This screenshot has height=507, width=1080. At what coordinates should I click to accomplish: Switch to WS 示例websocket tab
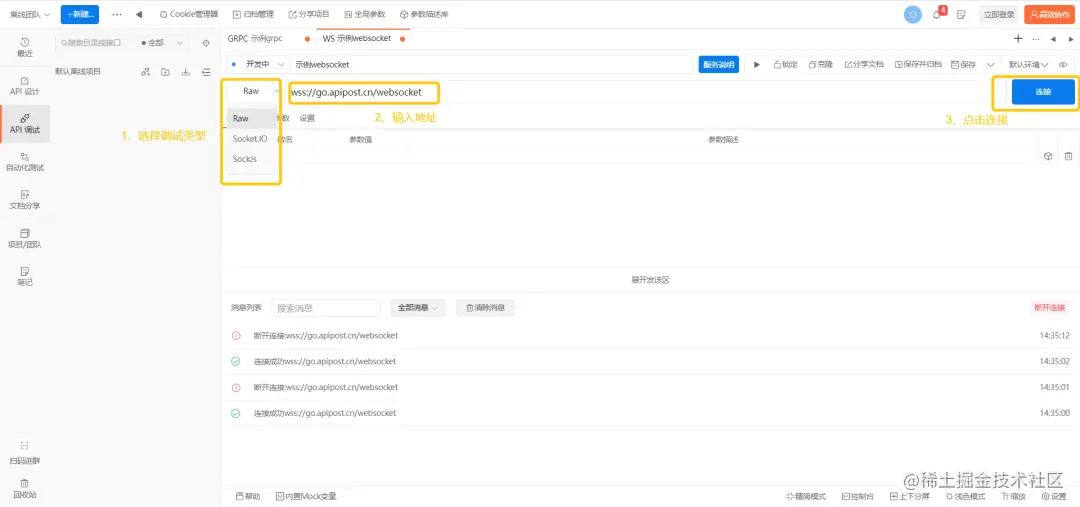click(x=357, y=39)
